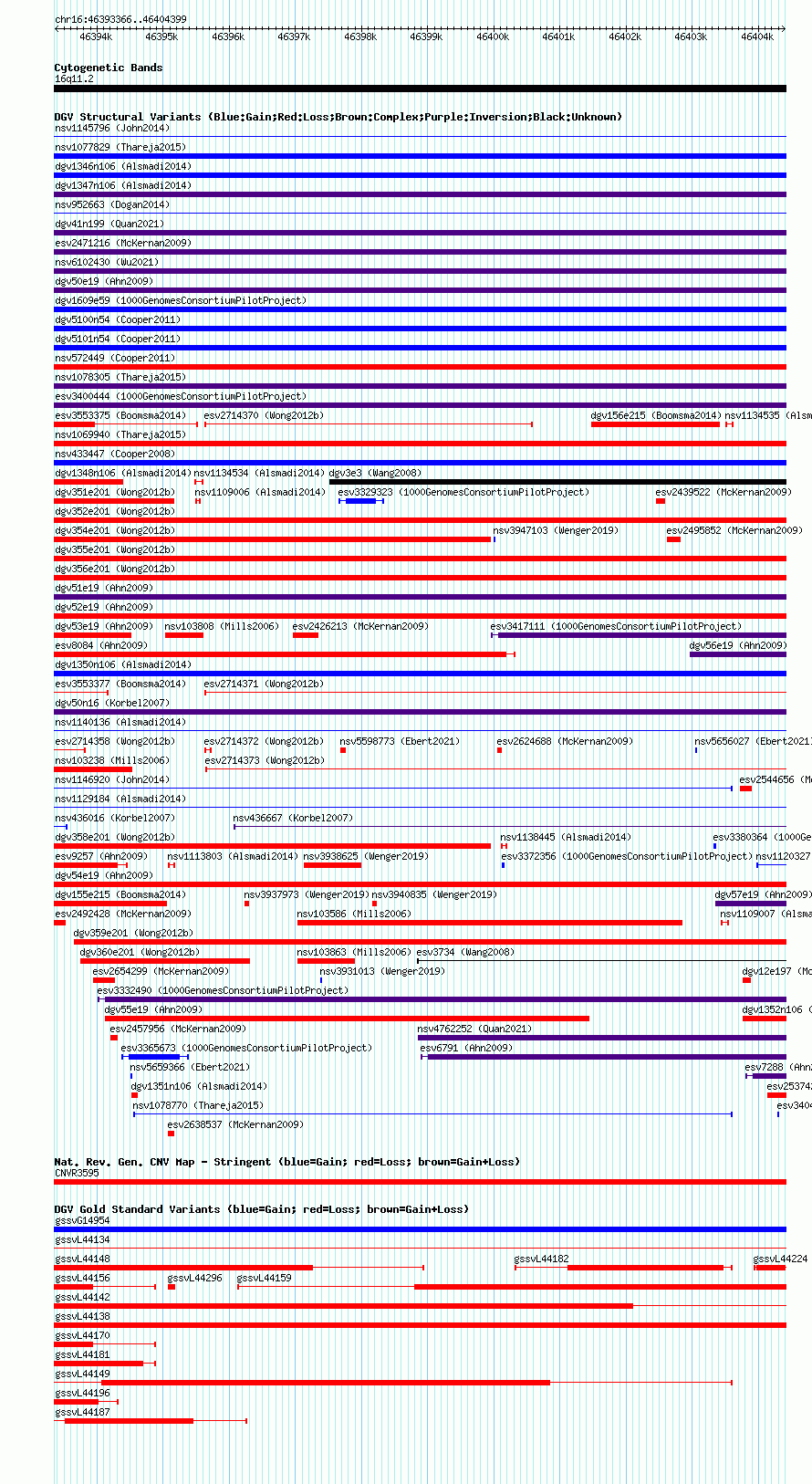Click the 46404k ruler tick label
Screen dimensions: 812x1484
point(757,37)
